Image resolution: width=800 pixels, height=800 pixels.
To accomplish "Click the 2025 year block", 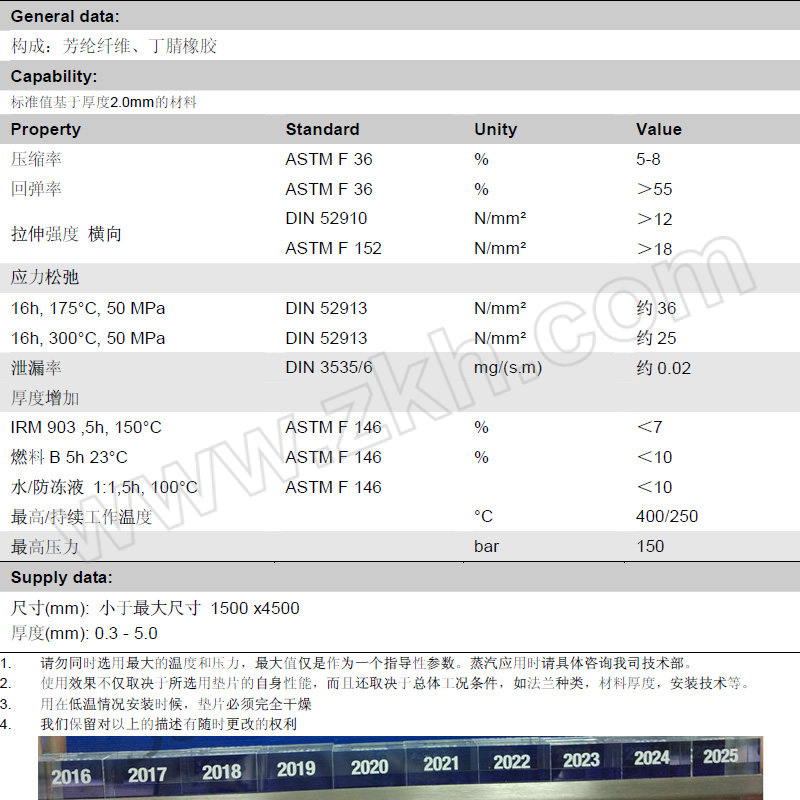I will [720, 756].
